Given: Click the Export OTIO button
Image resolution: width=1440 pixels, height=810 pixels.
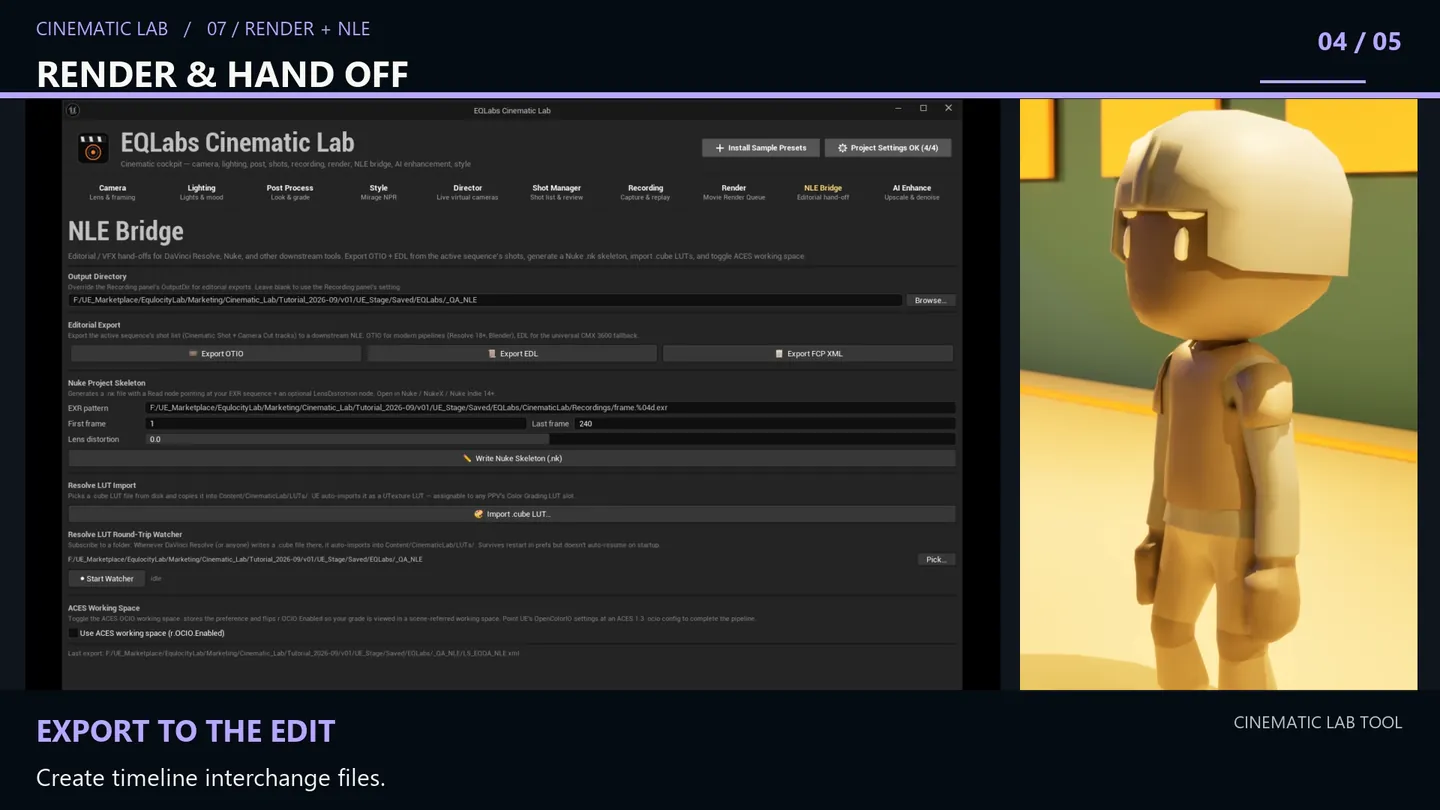Looking at the screenshot, I should [215, 354].
